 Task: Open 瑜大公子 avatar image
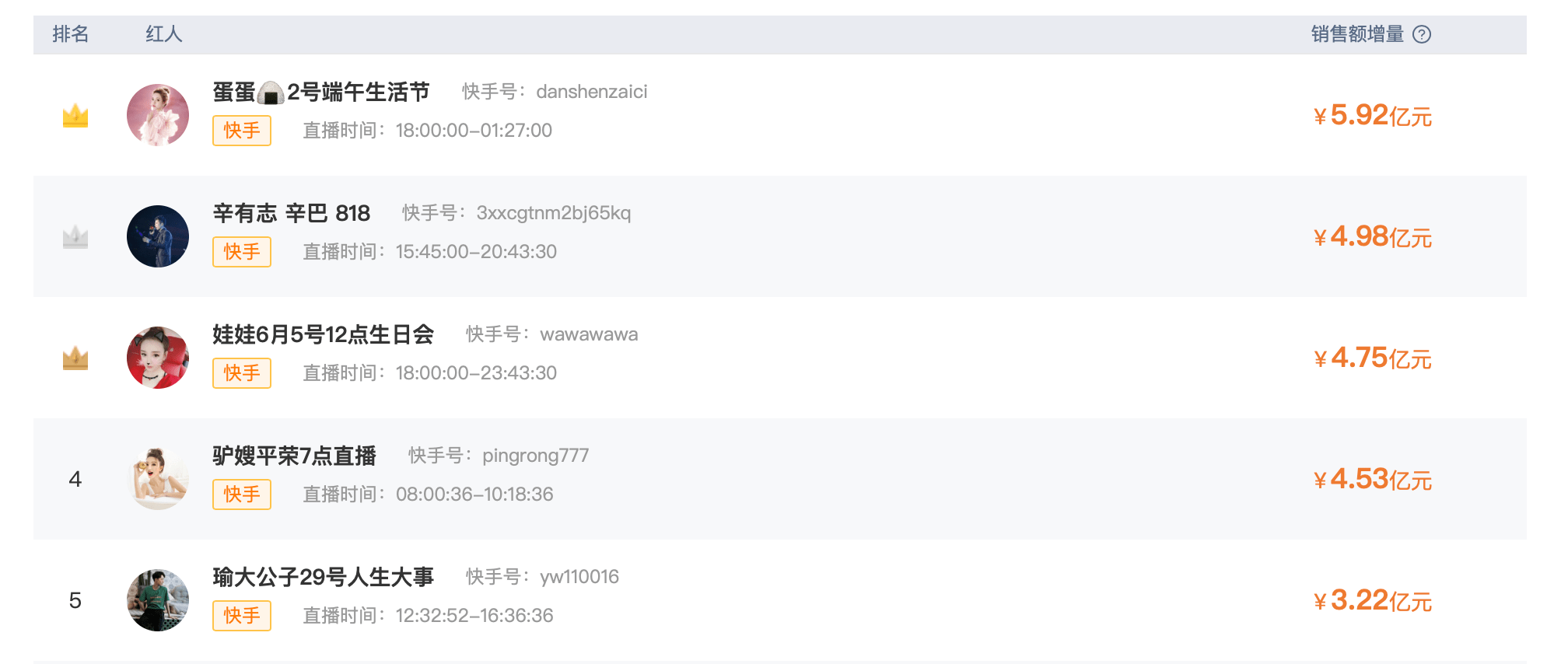158,600
